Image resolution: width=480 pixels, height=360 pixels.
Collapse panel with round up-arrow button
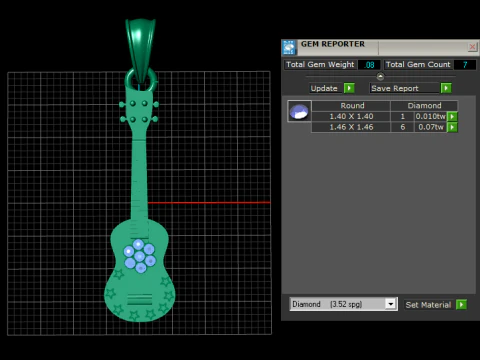click(x=380, y=77)
